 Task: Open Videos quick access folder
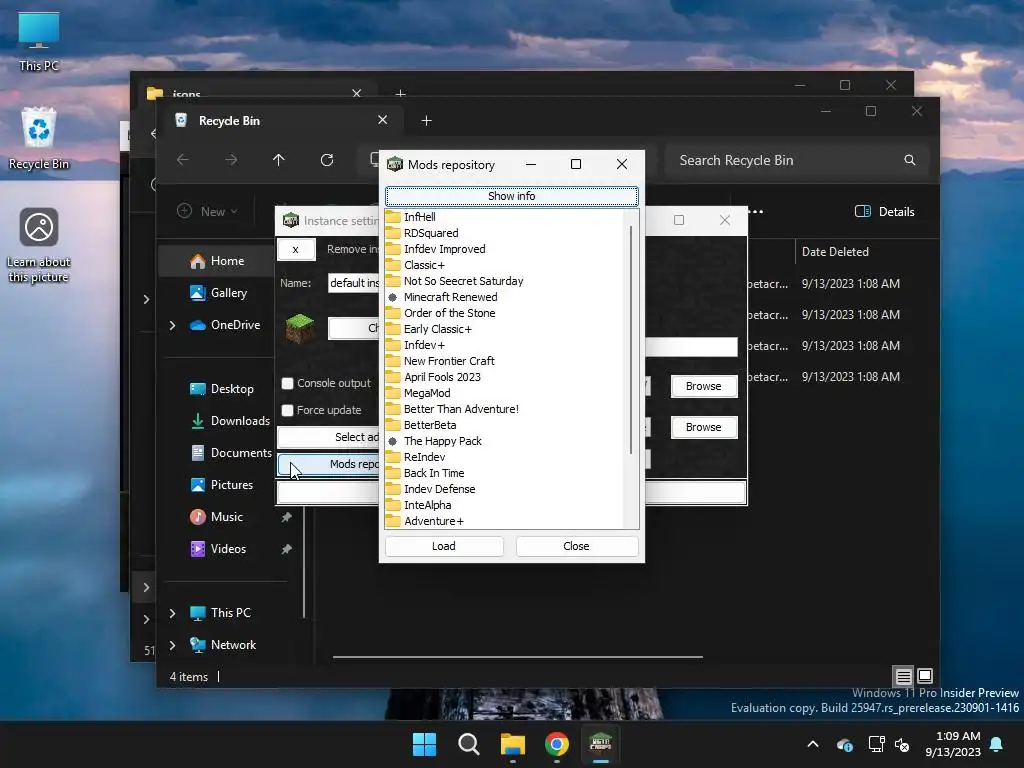click(219, 549)
